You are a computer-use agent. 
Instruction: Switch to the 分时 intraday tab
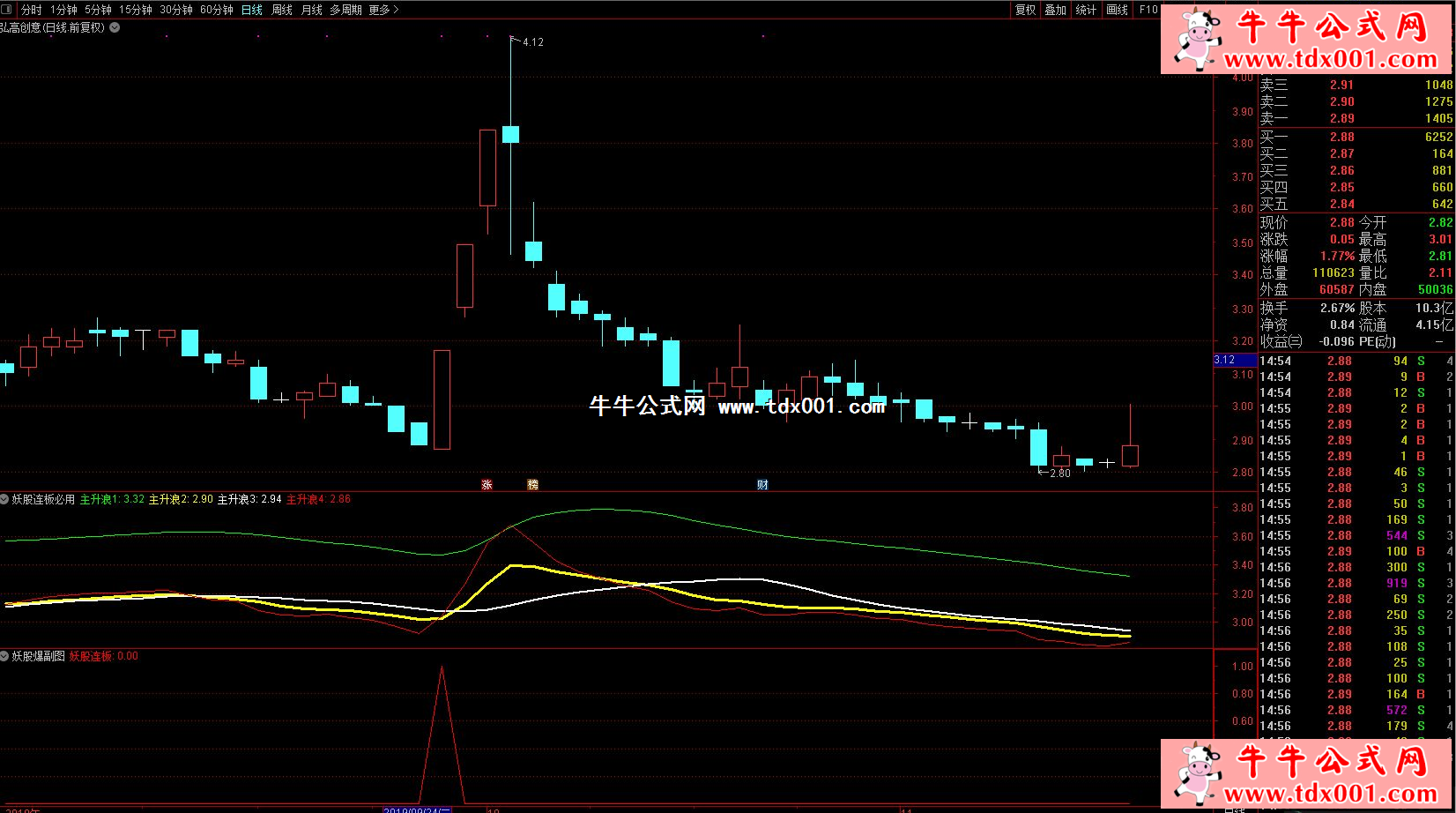point(32,10)
